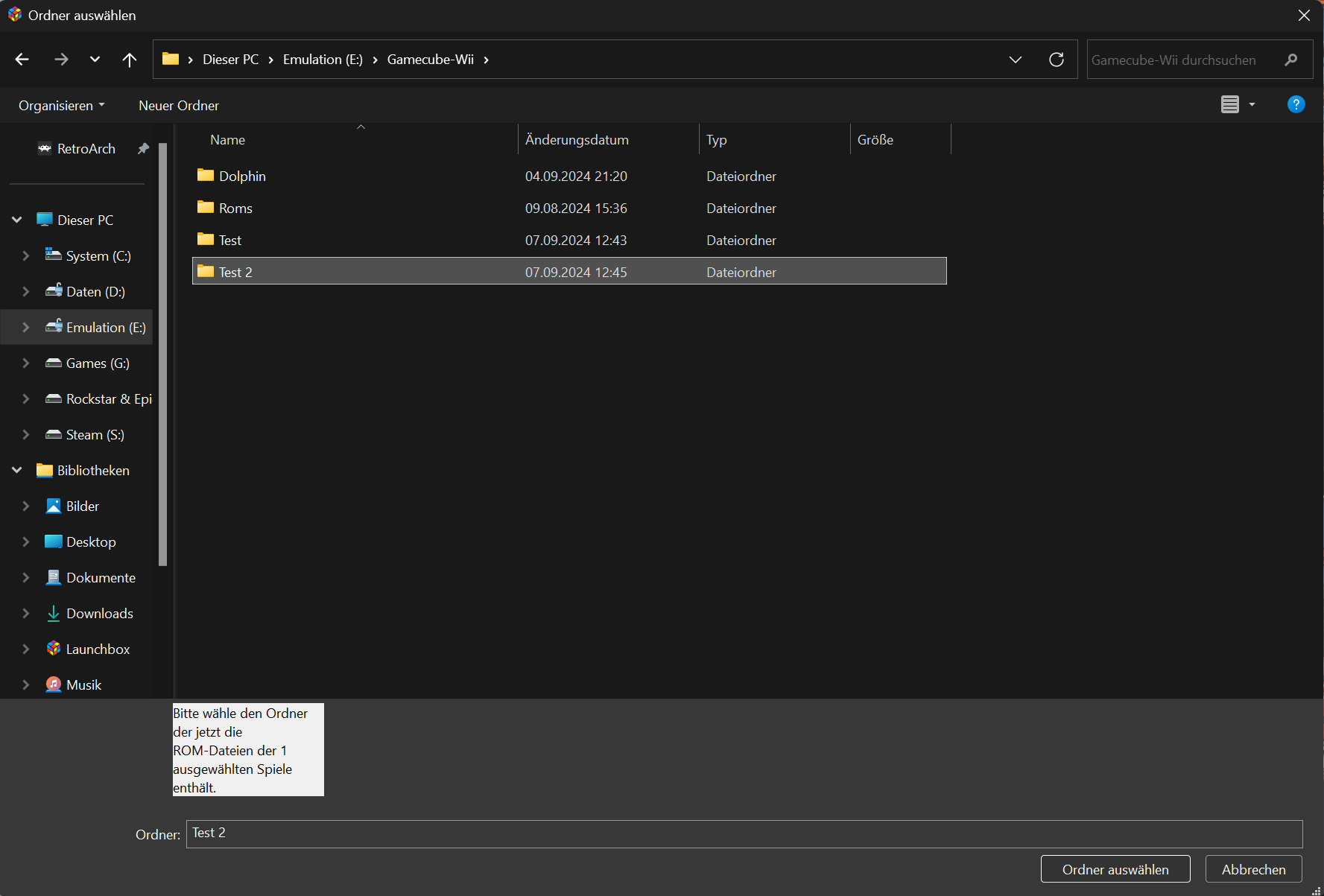The image size is (1324, 896).
Task: Expand the Games (G:) drive node
Action: [26, 363]
